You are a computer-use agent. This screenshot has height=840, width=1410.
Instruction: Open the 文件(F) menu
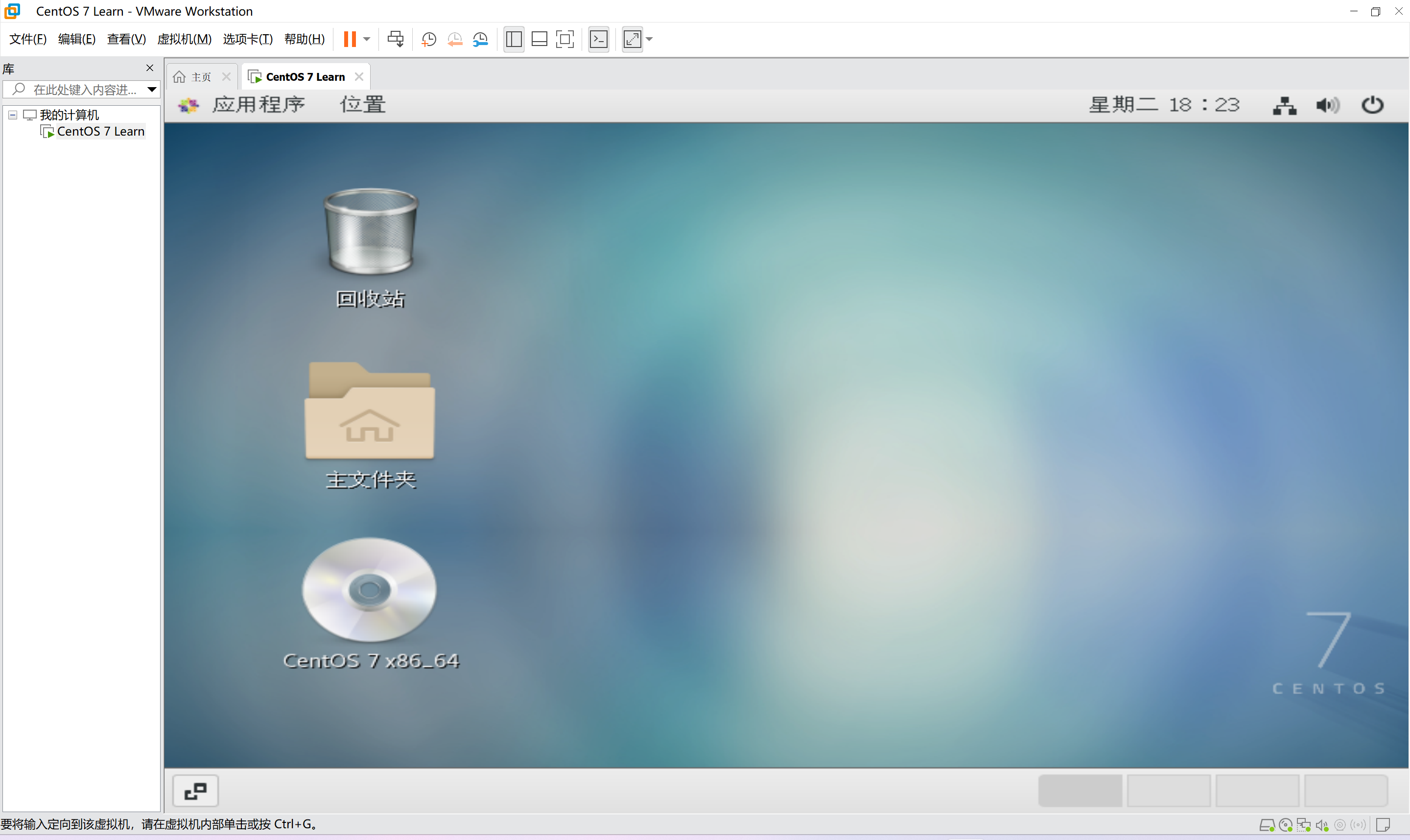click(x=28, y=39)
